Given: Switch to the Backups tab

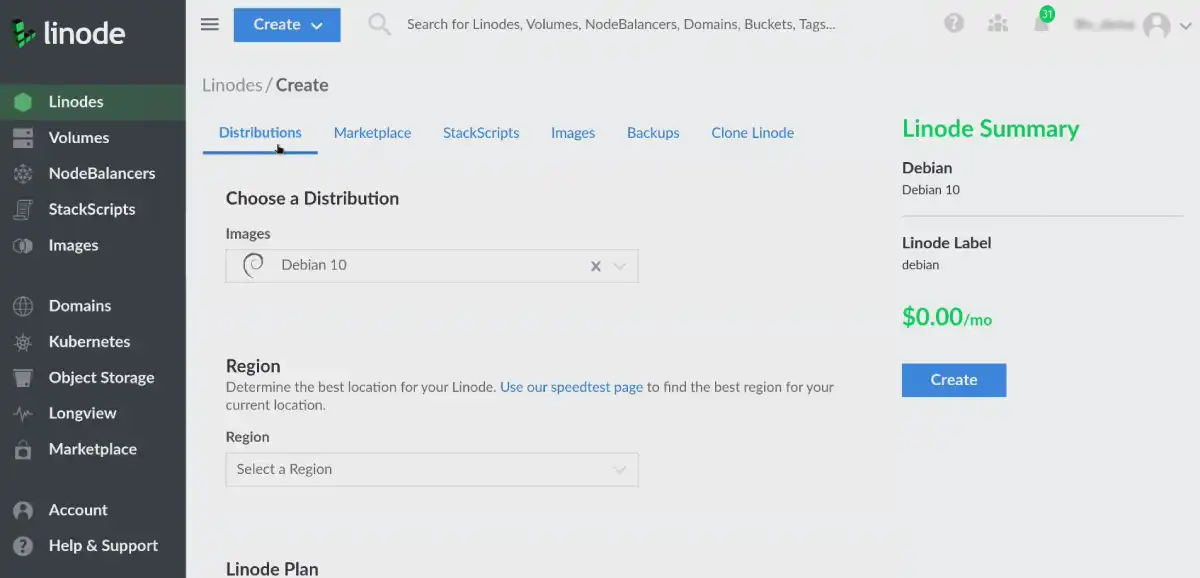Looking at the screenshot, I should pyautogui.click(x=653, y=133).
